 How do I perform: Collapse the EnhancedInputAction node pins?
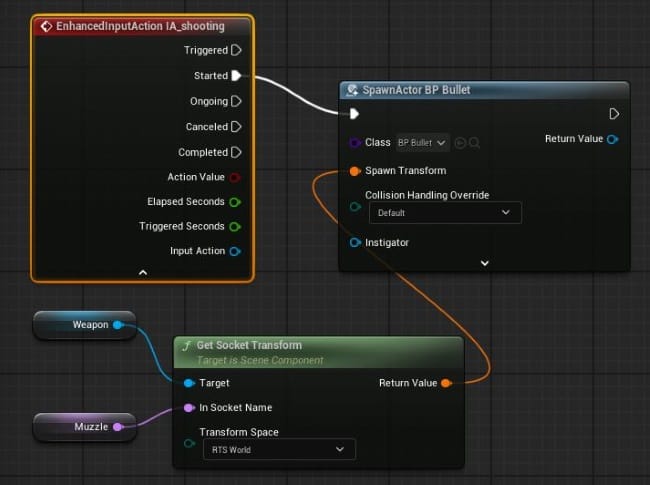[143, 272]
